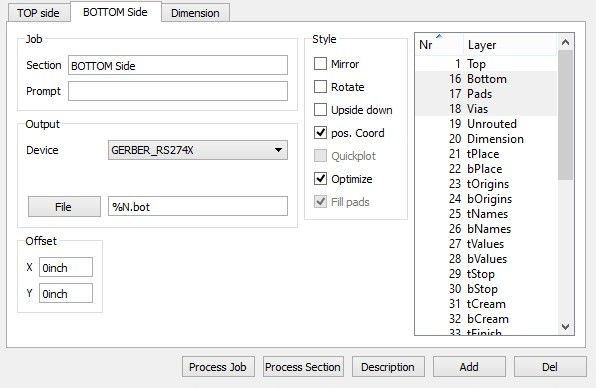Click the layer list scrollbar thumb

tap(565, 115)
